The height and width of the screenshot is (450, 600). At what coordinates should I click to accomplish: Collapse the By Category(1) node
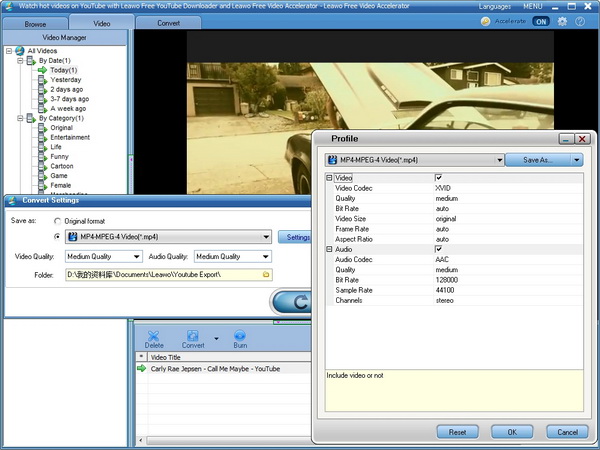tap(20, 118)
